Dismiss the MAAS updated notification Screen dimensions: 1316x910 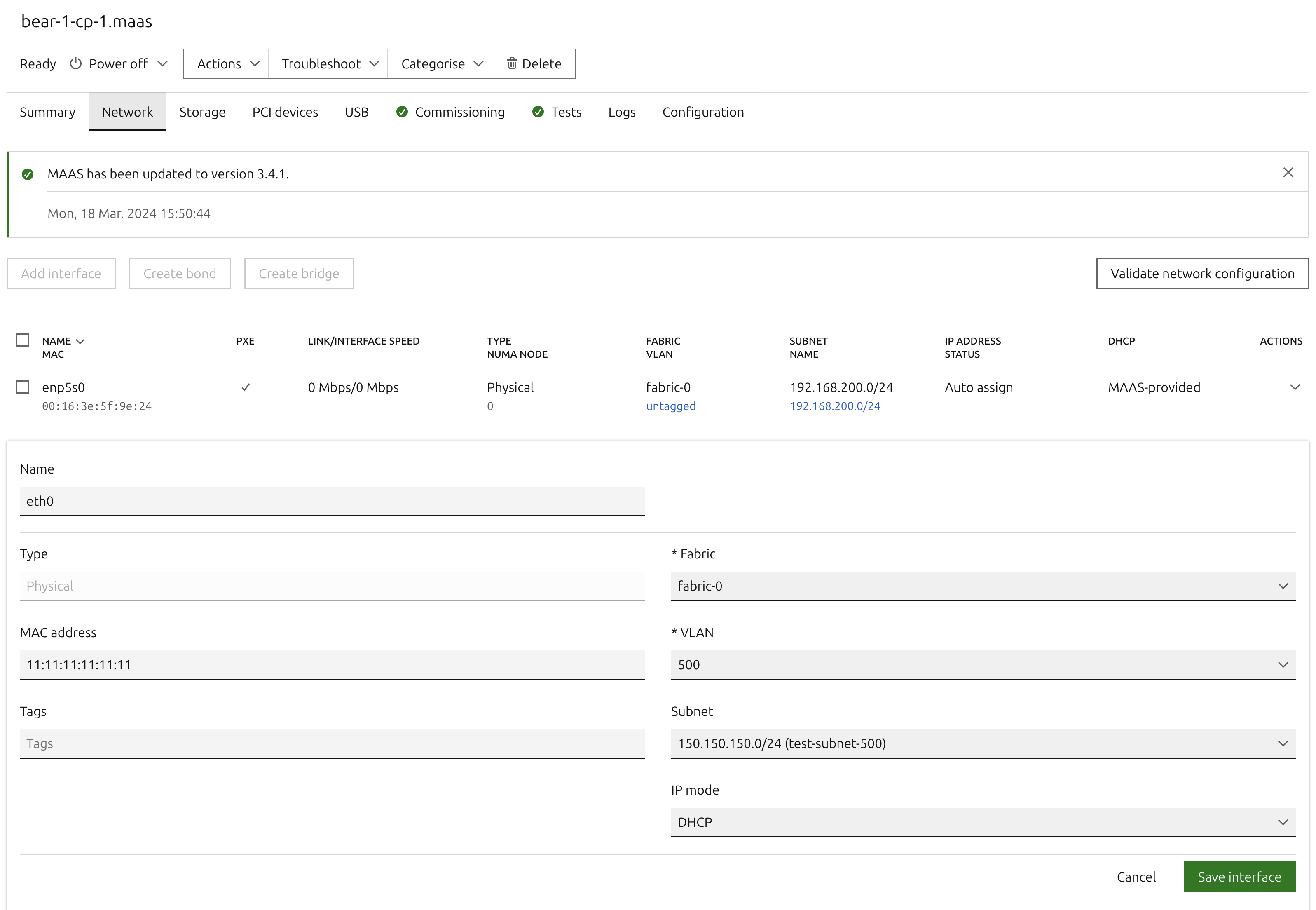click(x=1288, y=172)
